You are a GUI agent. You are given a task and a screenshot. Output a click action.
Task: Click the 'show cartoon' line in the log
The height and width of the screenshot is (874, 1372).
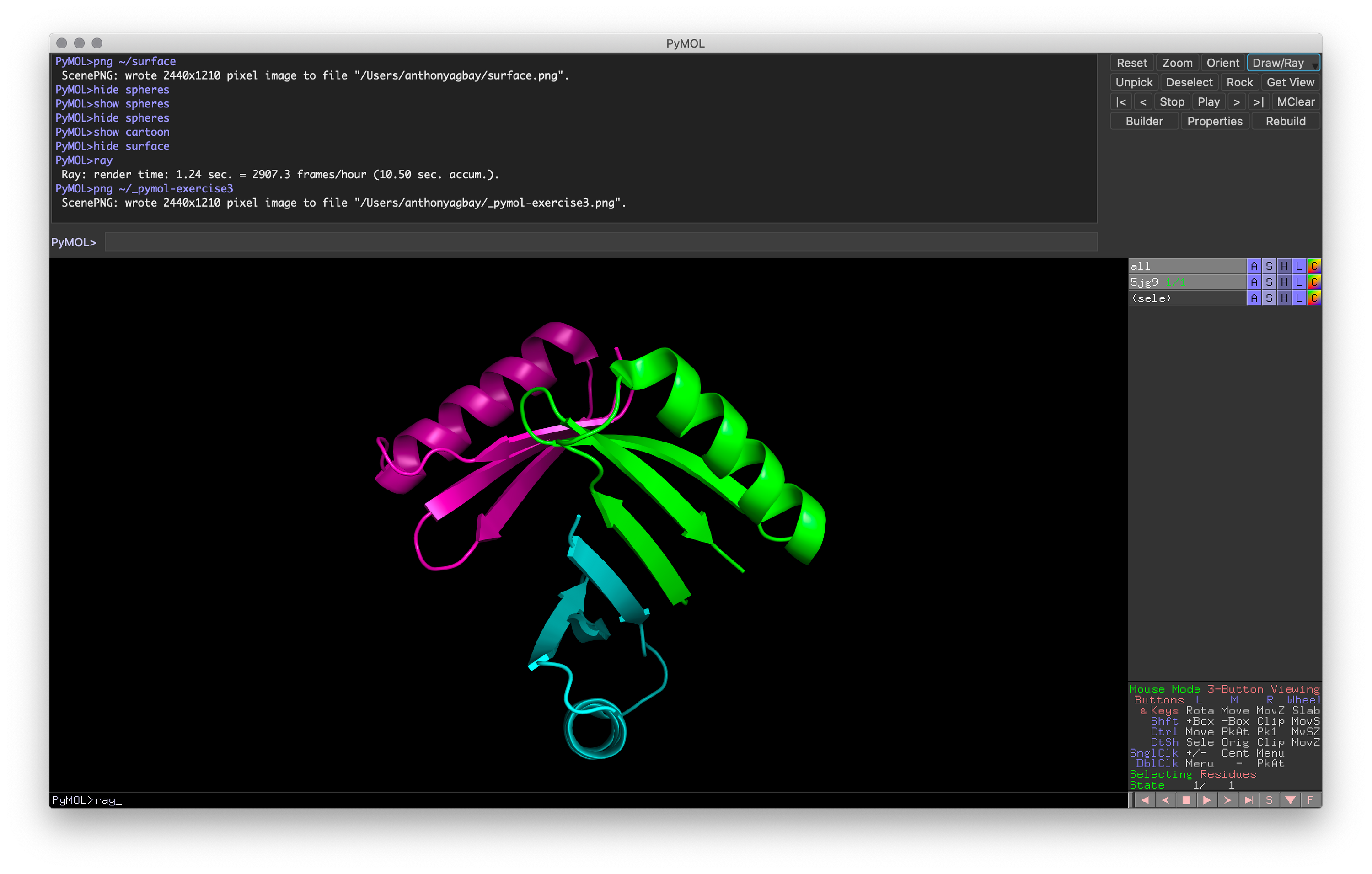pos(112,132)
